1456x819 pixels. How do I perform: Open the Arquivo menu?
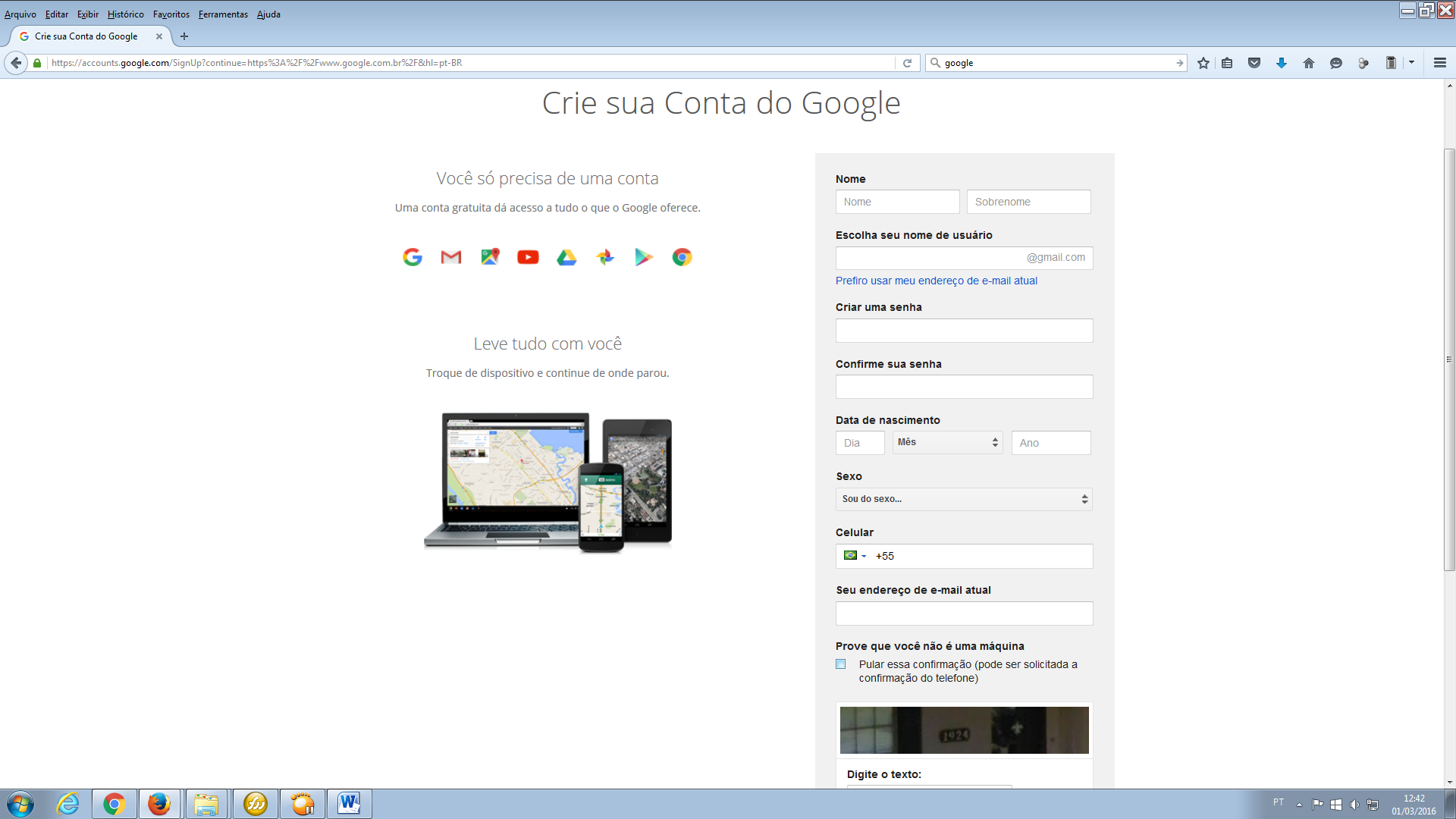pyautogui.click(x=20, y=14)
